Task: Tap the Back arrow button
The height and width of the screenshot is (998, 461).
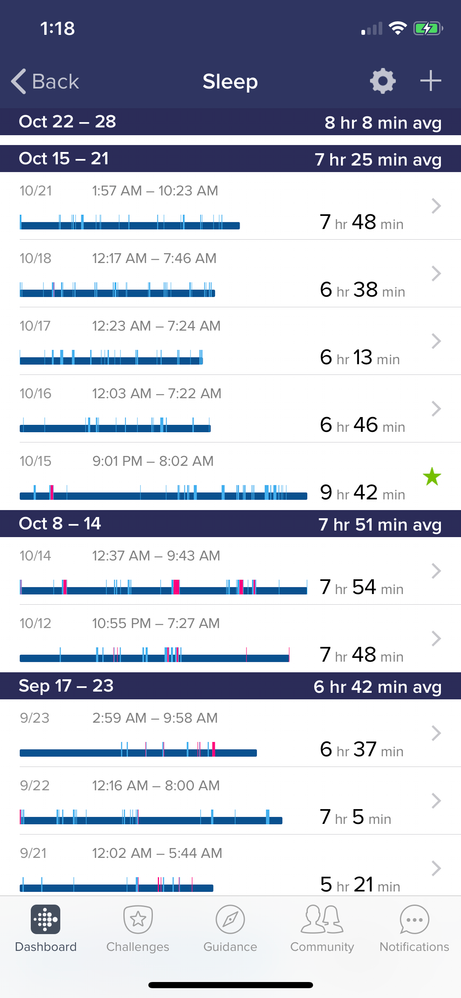Action: coord(45,81)
